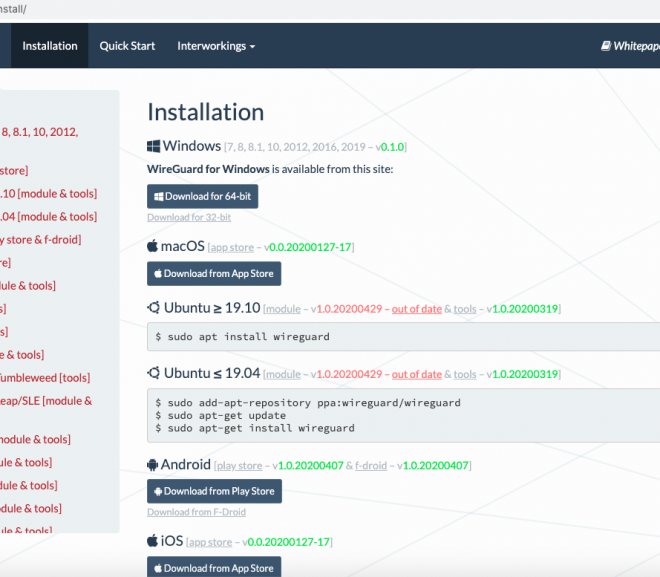Click Android icon inside Play Store button
This screenshot has width=660, height=577.
(x=158, y=492)
